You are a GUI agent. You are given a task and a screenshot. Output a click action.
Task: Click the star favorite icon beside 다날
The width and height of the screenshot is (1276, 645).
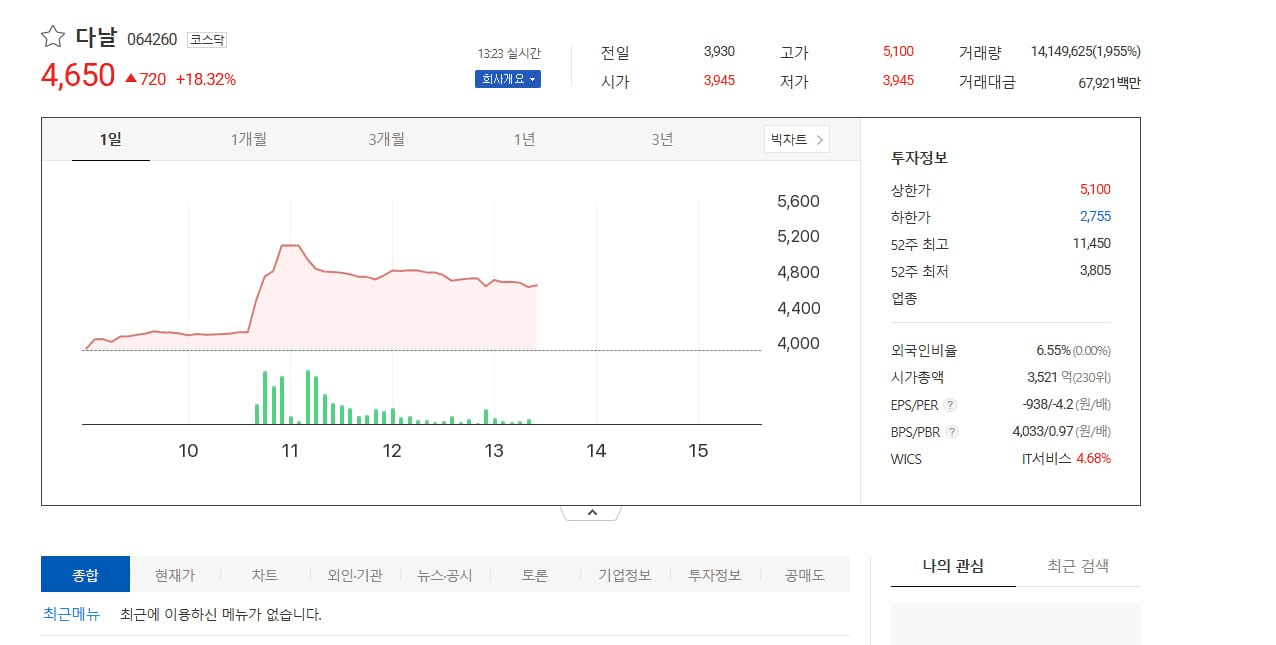pyautogui.click(x=52, y=37)
